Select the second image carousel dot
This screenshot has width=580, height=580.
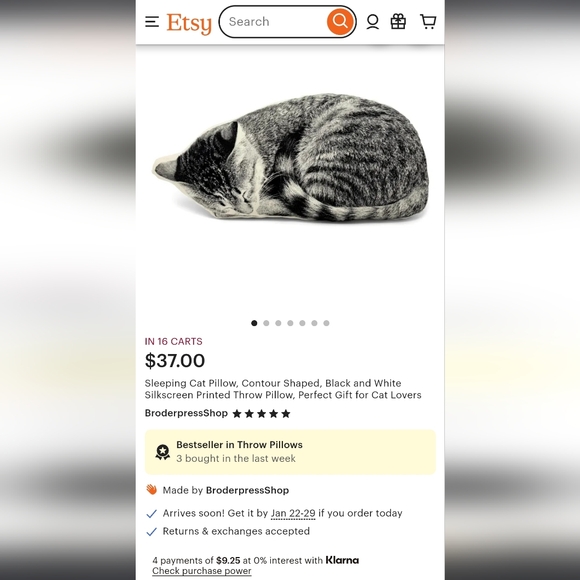(266, 323)
